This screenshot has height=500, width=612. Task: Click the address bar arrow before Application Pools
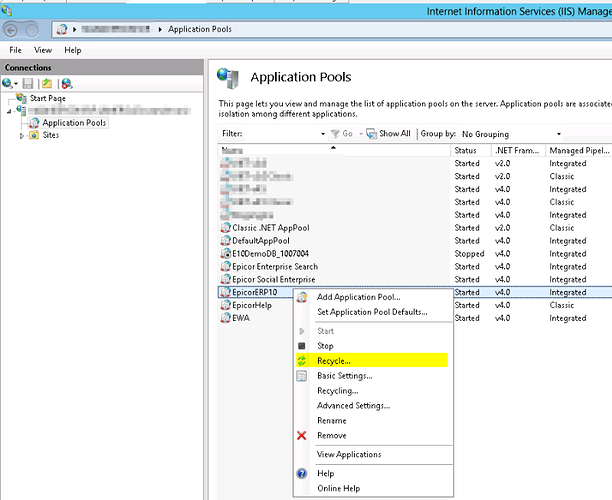point(160,29)
